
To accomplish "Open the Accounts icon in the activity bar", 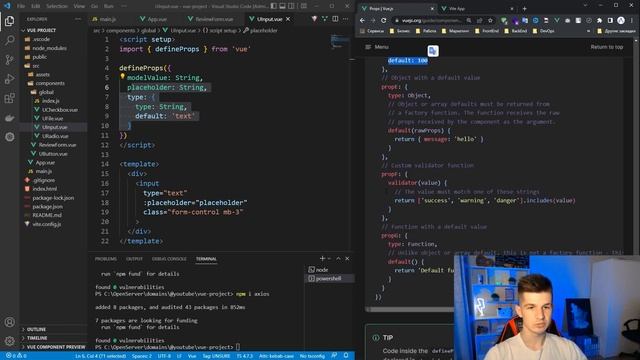I will [x=9, y=322].
